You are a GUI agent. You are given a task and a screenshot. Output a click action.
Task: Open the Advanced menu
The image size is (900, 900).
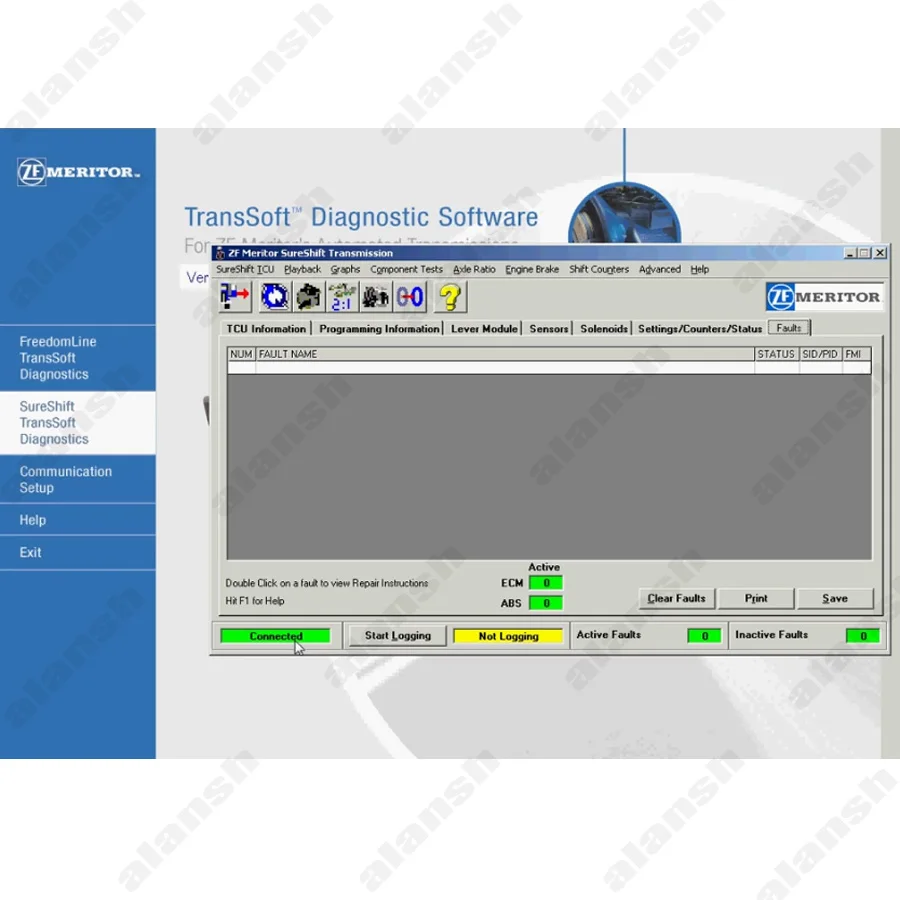pos(660,269)
